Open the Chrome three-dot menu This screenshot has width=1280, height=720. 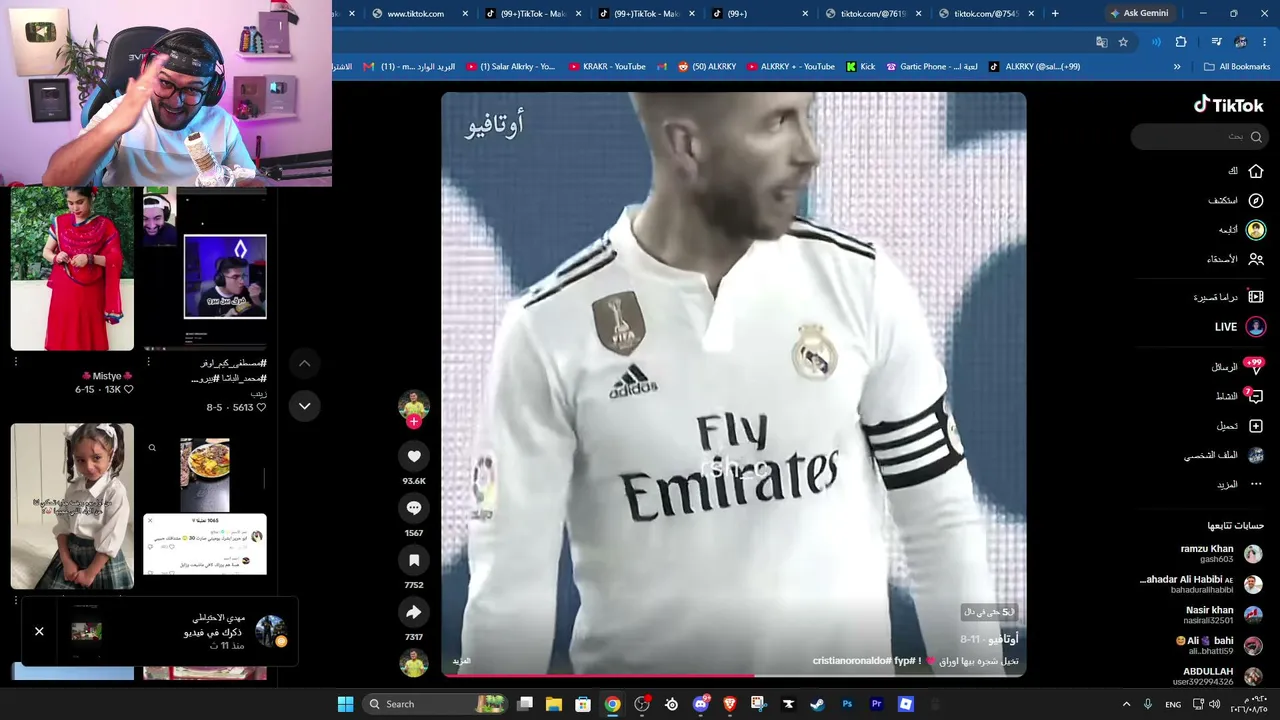pyautogui.click(x=1266, y=42)
